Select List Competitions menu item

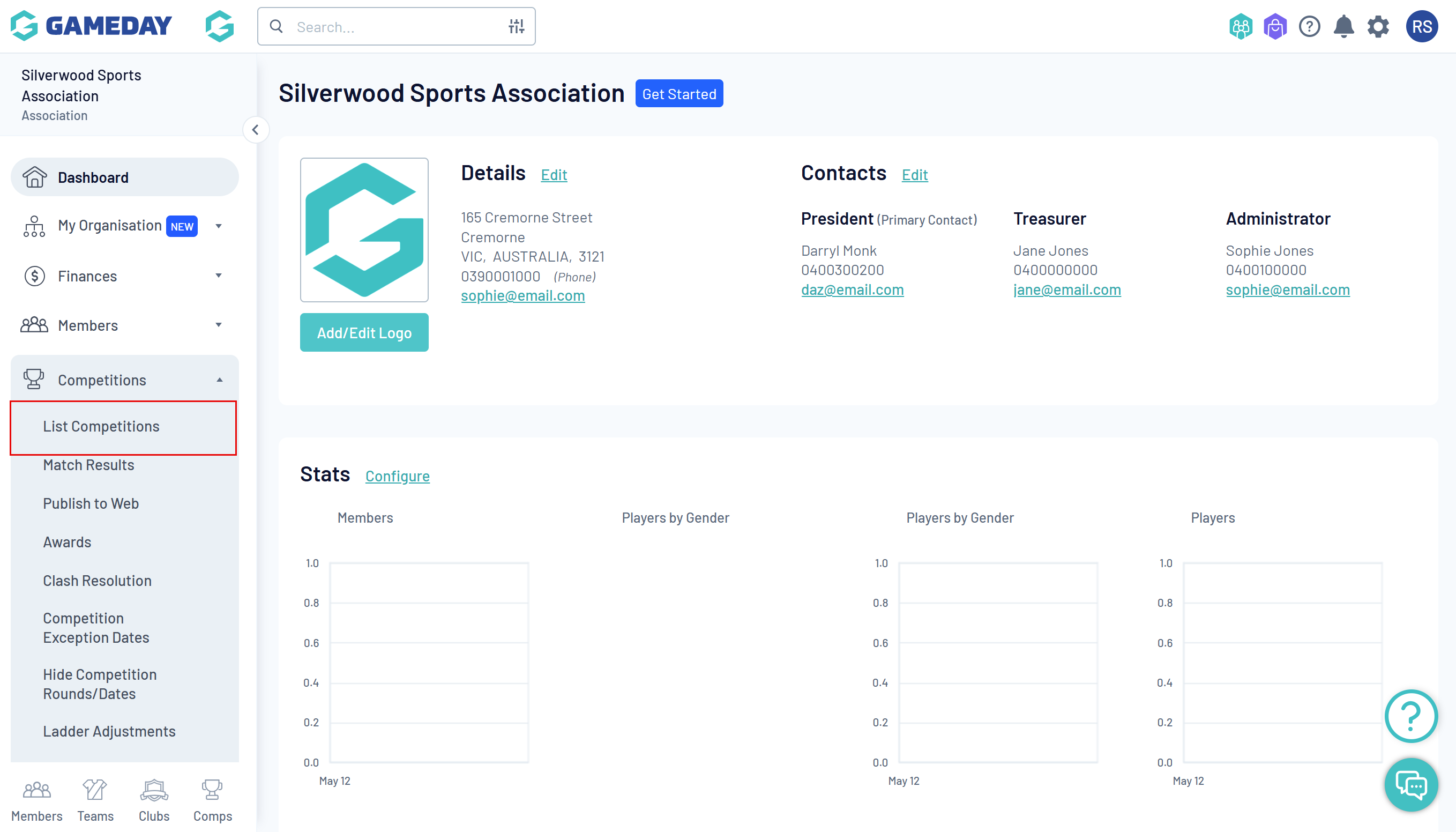[x=101, y=426]
